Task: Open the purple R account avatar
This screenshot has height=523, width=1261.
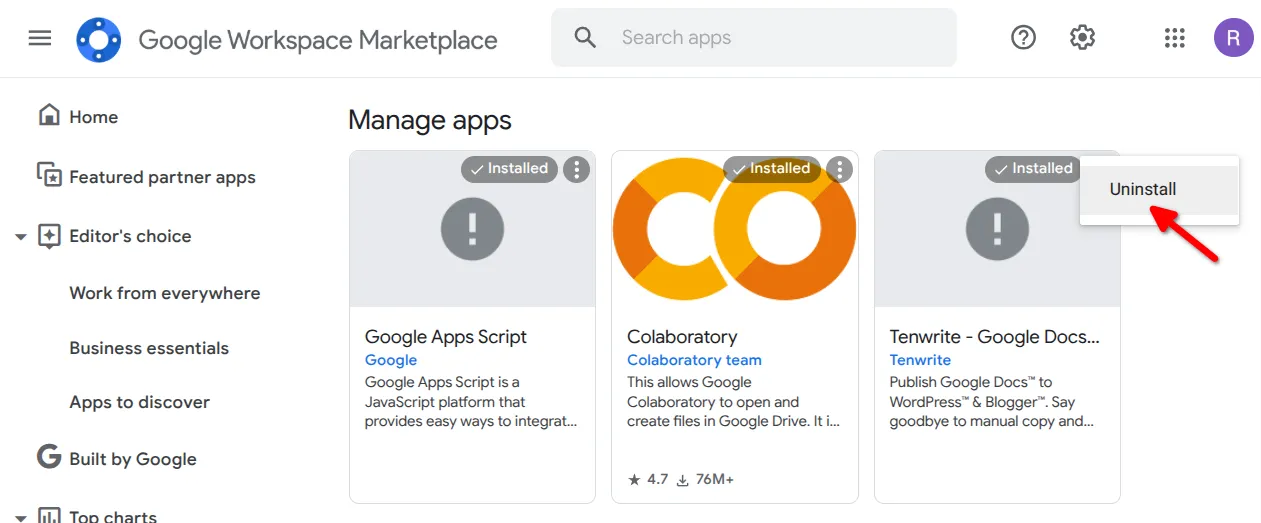Action: [1233, 38]
